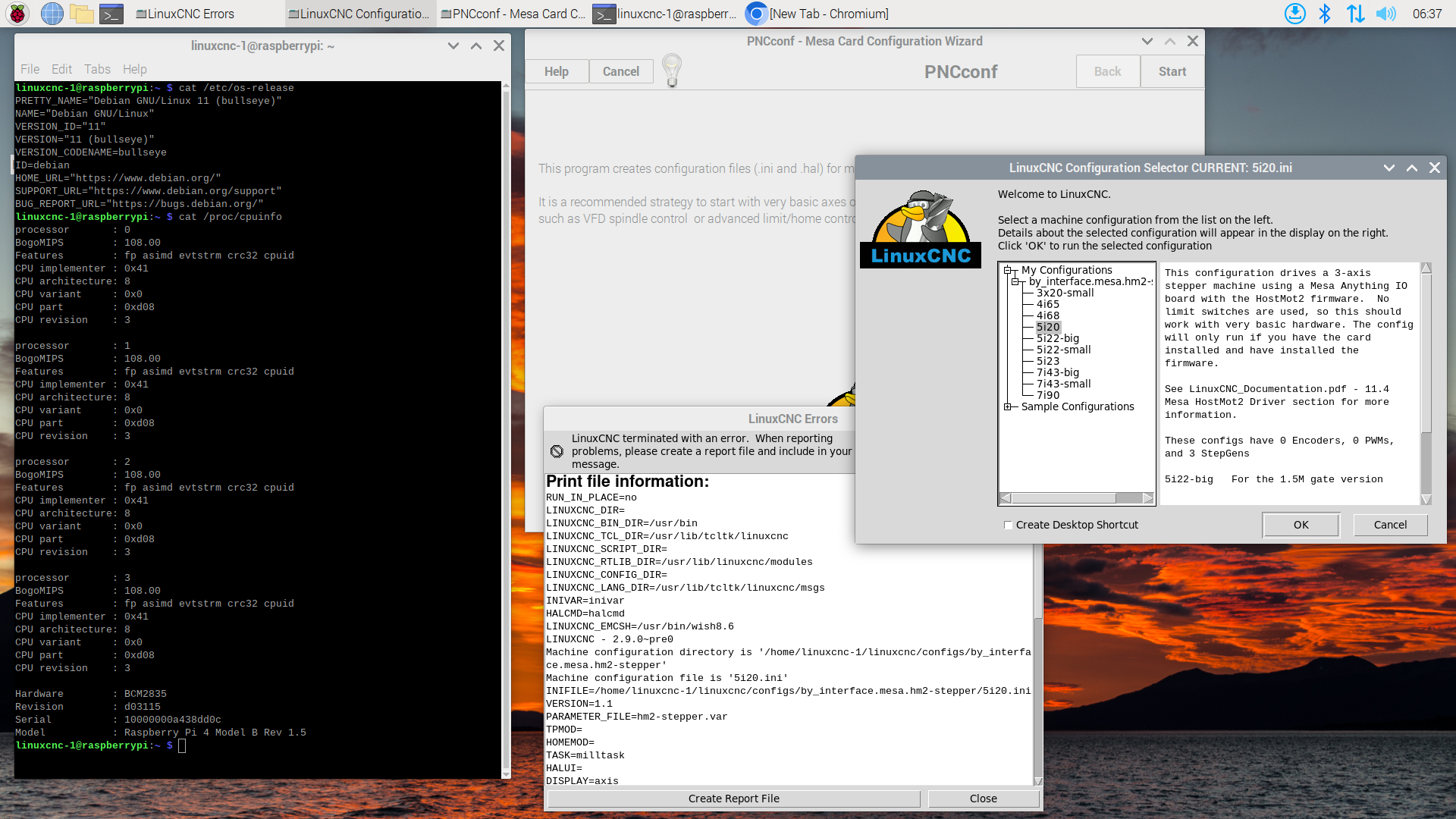The width and height of the screenshot is (1456, 819).
Task: Close the Configuration Selector window
Action: [1435, 168]
